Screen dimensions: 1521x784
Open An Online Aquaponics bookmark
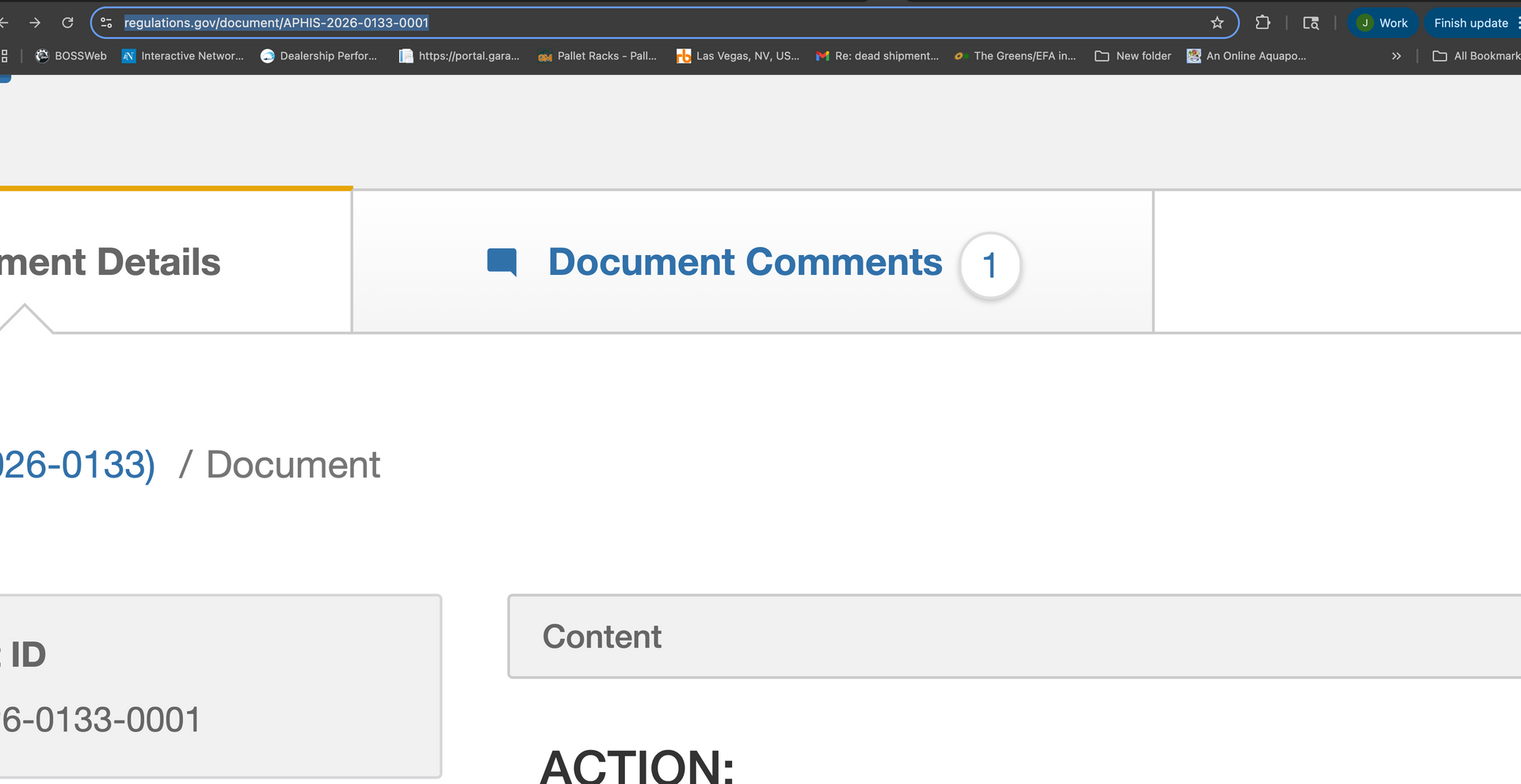click(x=1246, y=56)
